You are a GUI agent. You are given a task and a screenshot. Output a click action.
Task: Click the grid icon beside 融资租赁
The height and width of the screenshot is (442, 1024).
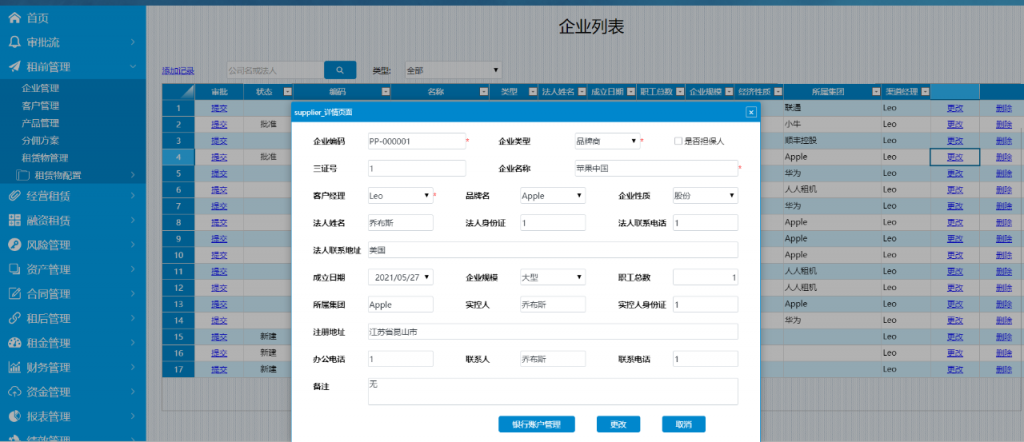pos(14,220)
